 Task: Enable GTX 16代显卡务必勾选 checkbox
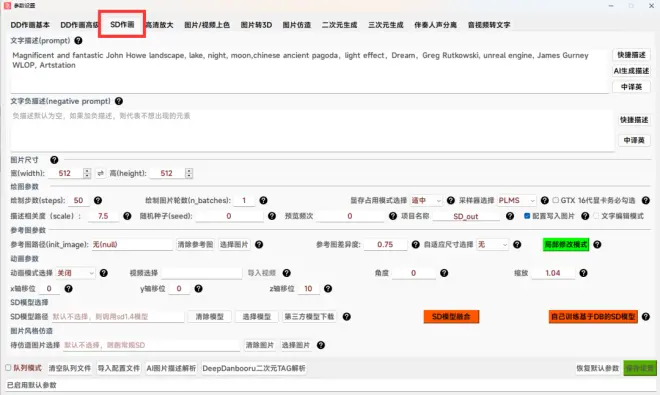556,200
